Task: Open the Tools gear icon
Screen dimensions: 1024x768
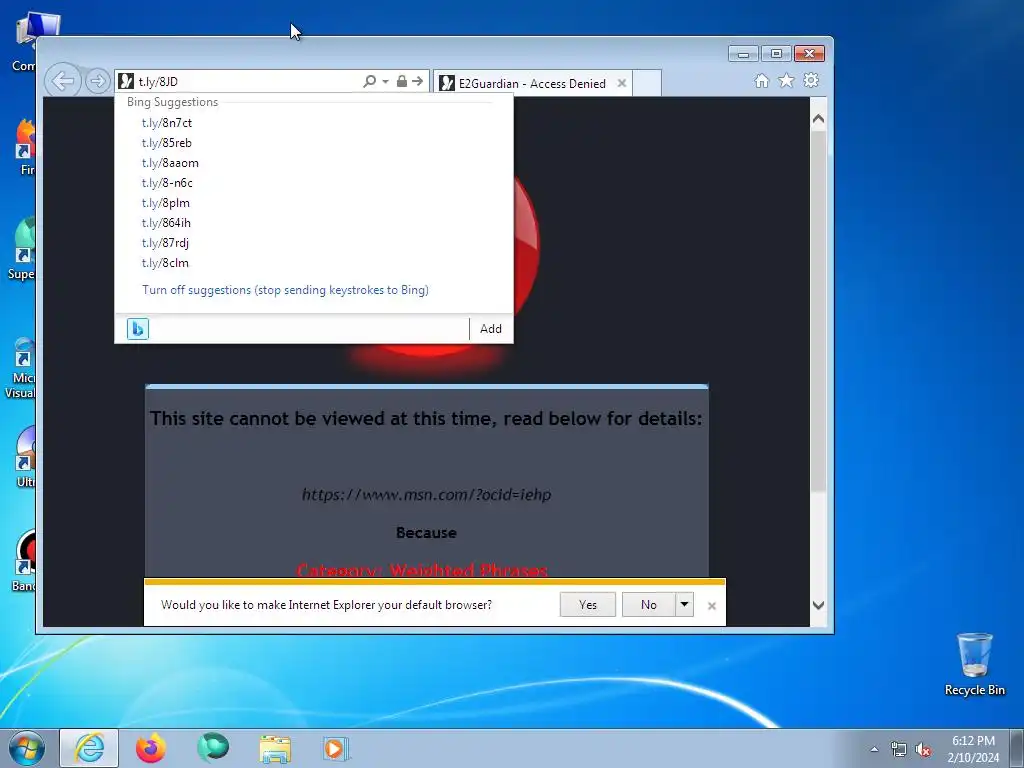Action: pyautogui.click(x=811, y=80)
